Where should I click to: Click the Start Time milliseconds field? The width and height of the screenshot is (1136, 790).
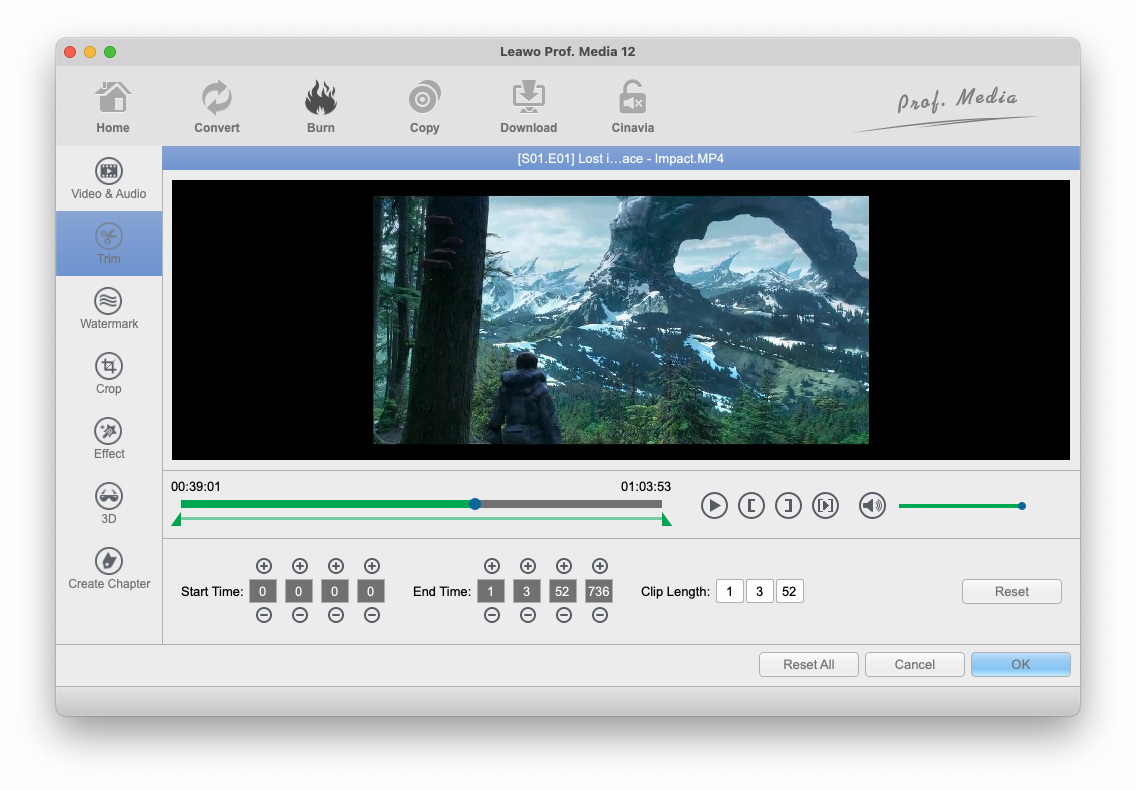click(x=370, y=591)
